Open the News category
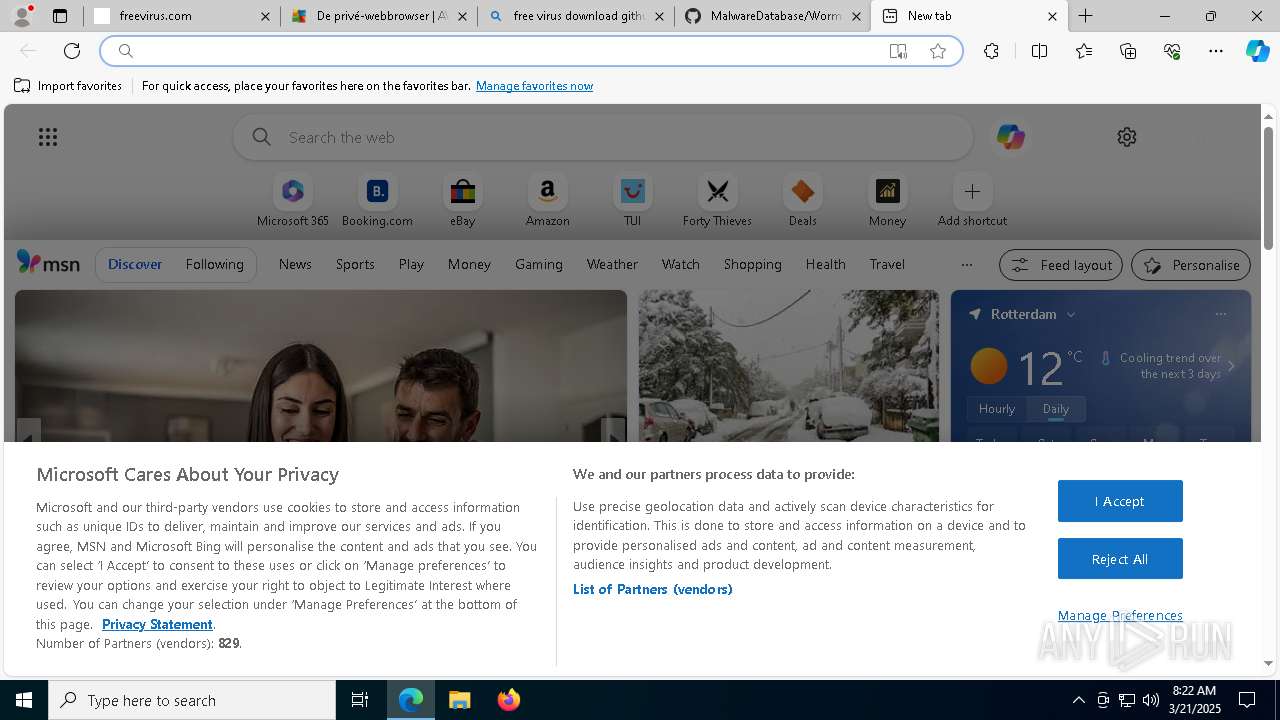The width and height of the screenshot is (1280, 720). pos(295,264)
